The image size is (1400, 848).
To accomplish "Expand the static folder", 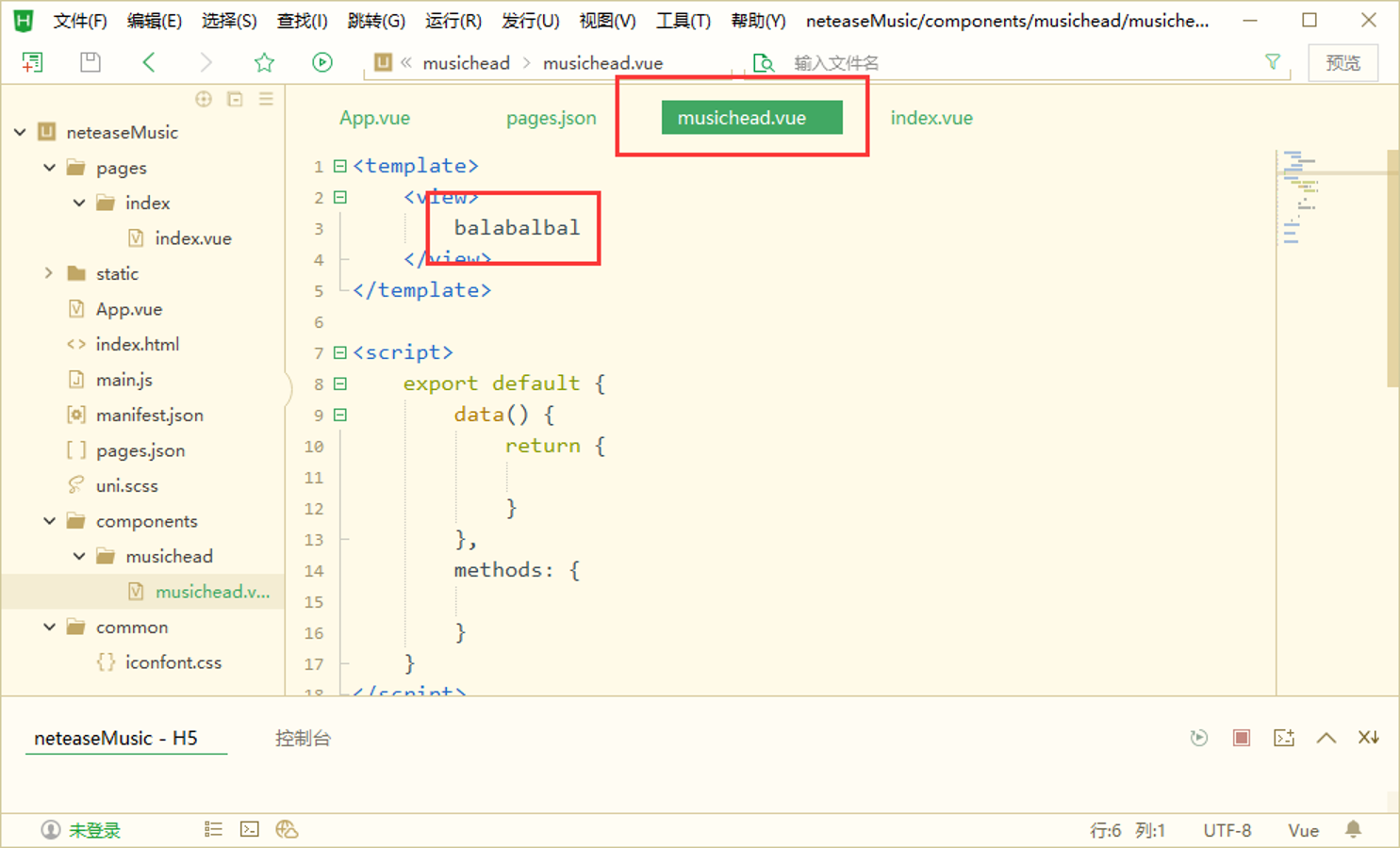I will pos(49,273).
